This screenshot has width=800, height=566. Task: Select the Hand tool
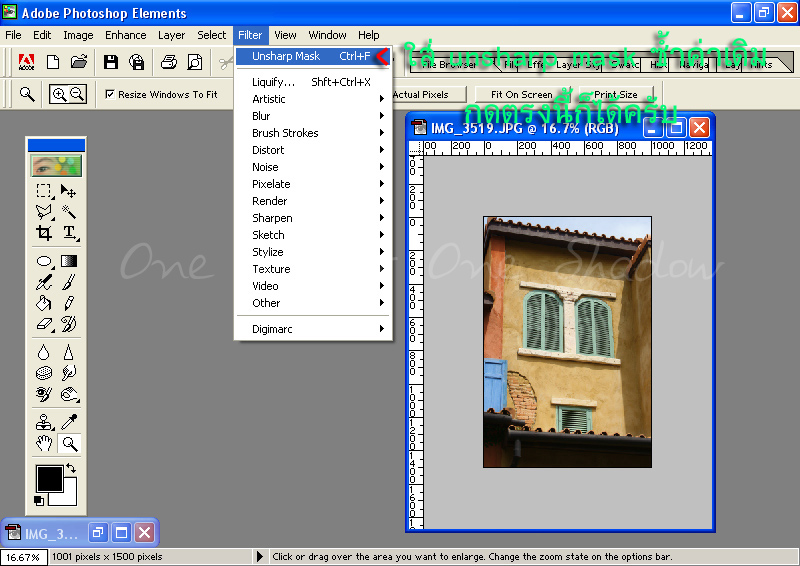(44, 444)
